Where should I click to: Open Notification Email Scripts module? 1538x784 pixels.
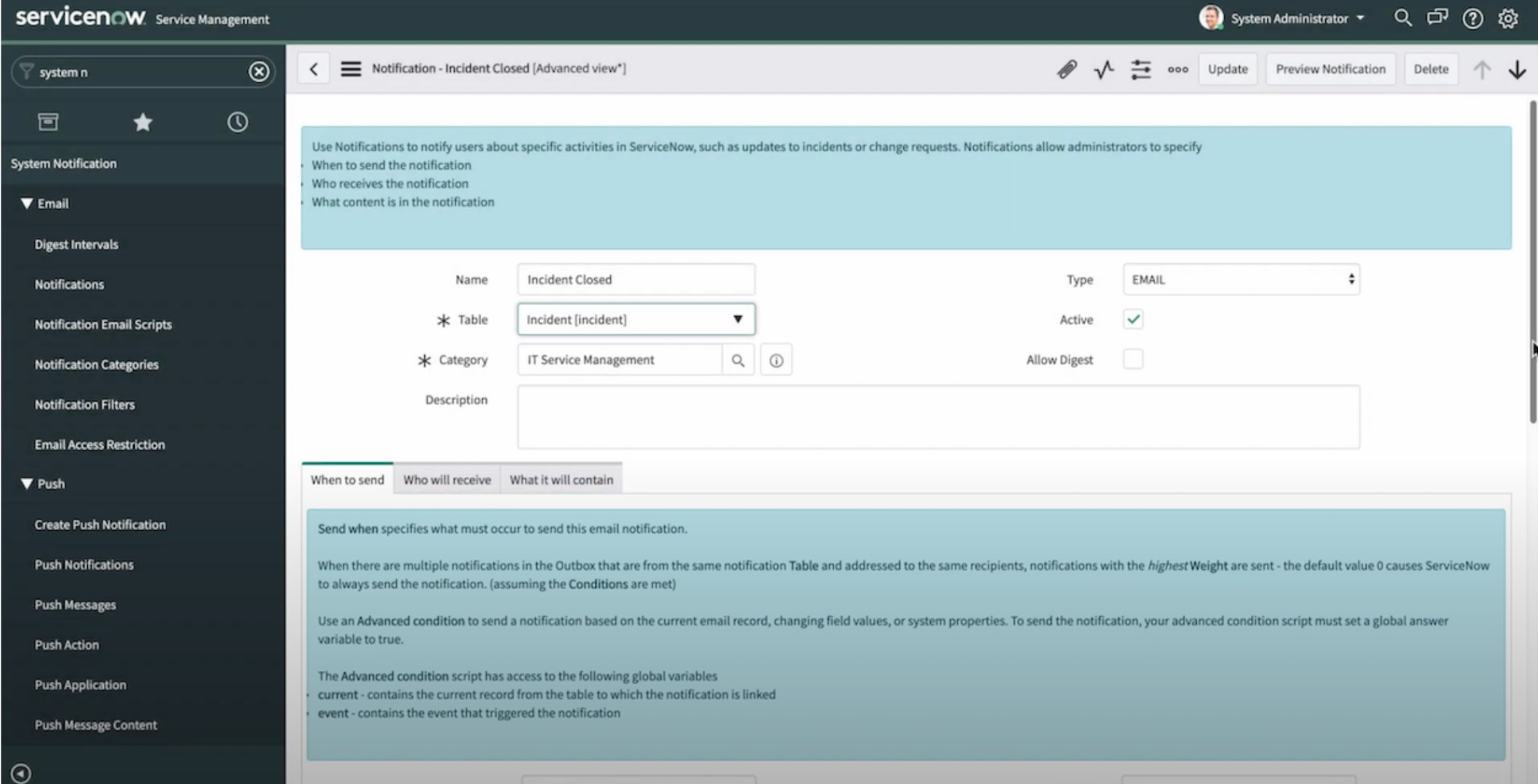[x=102, y=324]
